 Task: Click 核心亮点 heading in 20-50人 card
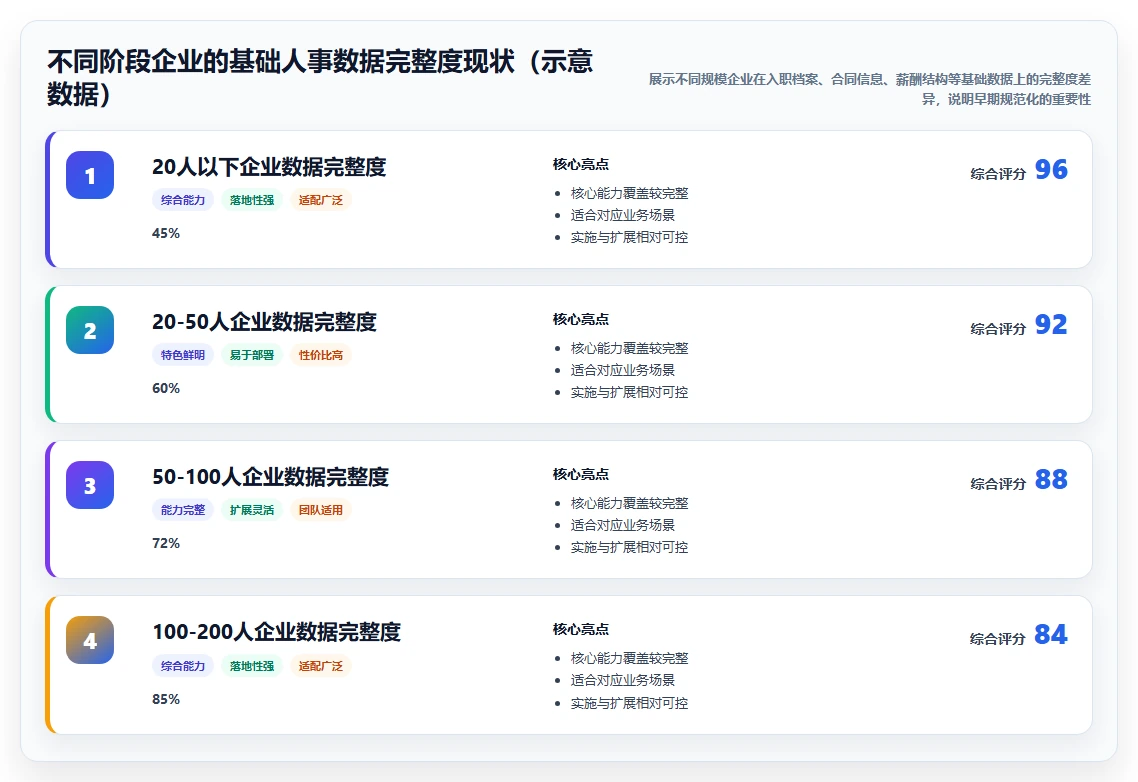pos(581,319)
